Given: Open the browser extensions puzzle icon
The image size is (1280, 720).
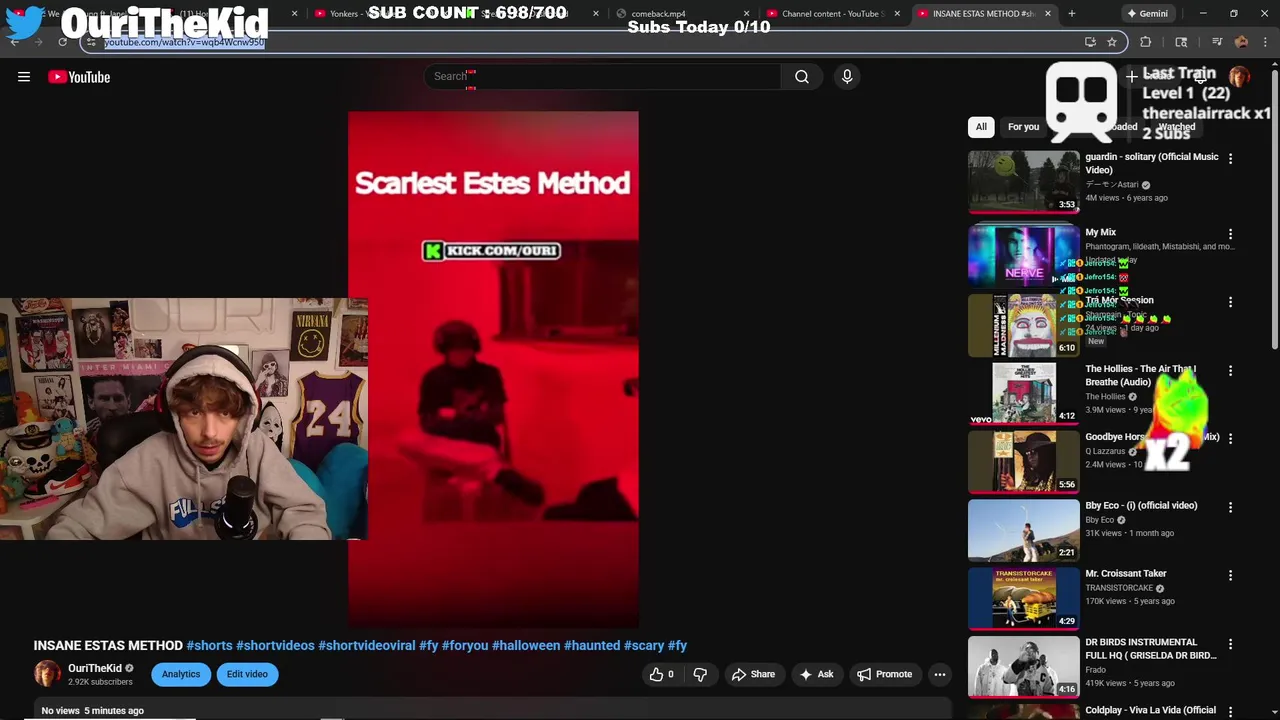Looking at the screenshot, I should point(1146,42).
